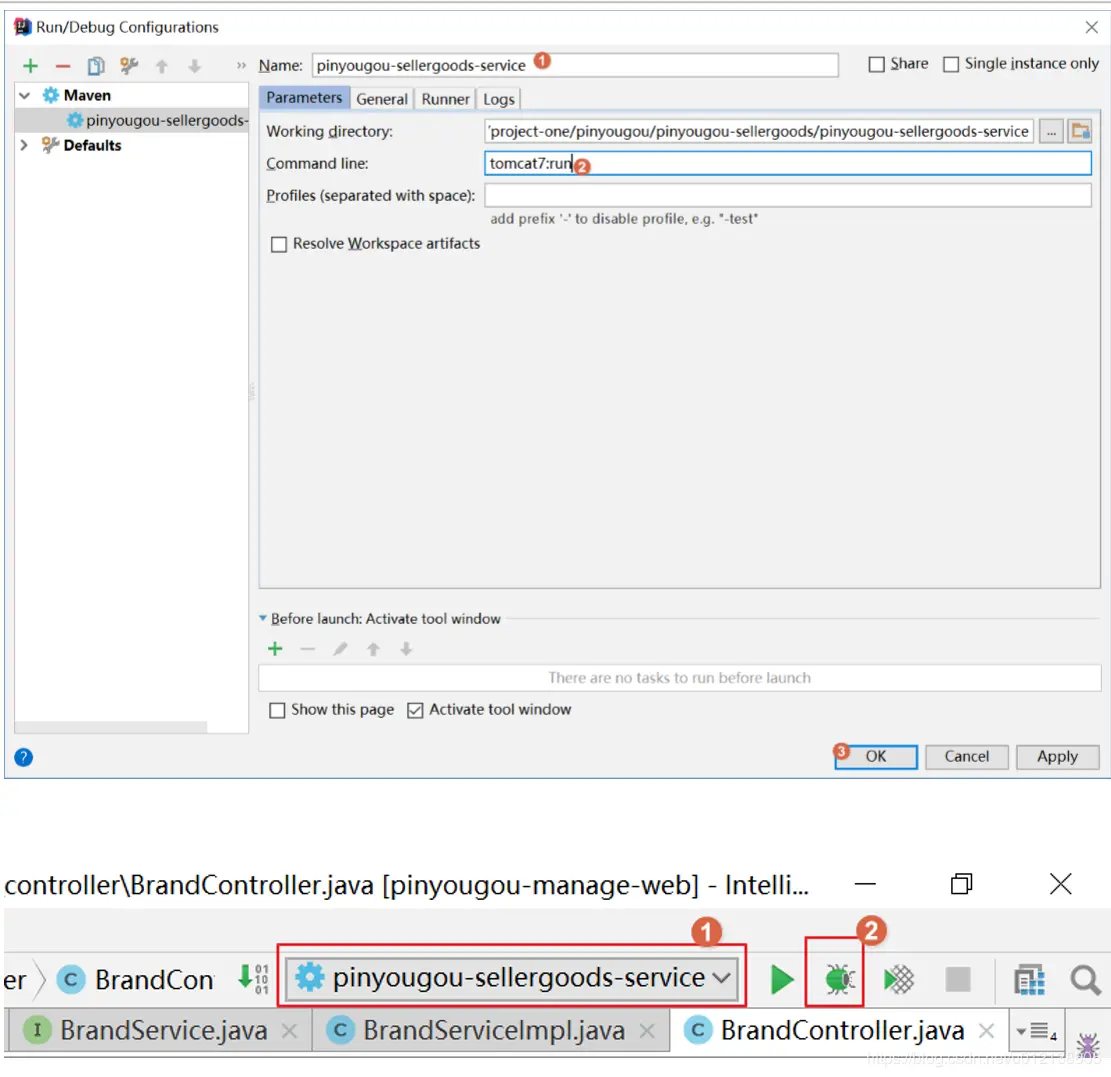The image size is (1111, 1077).
Task: Copy the selected configuration
Action: click(x=96, y=66)
